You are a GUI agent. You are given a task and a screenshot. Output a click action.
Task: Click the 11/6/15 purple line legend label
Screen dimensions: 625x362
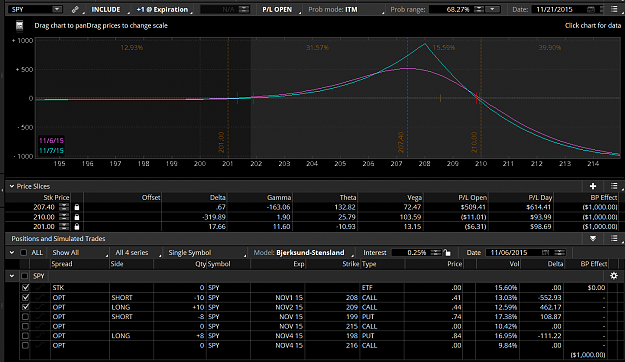point(51,141)
